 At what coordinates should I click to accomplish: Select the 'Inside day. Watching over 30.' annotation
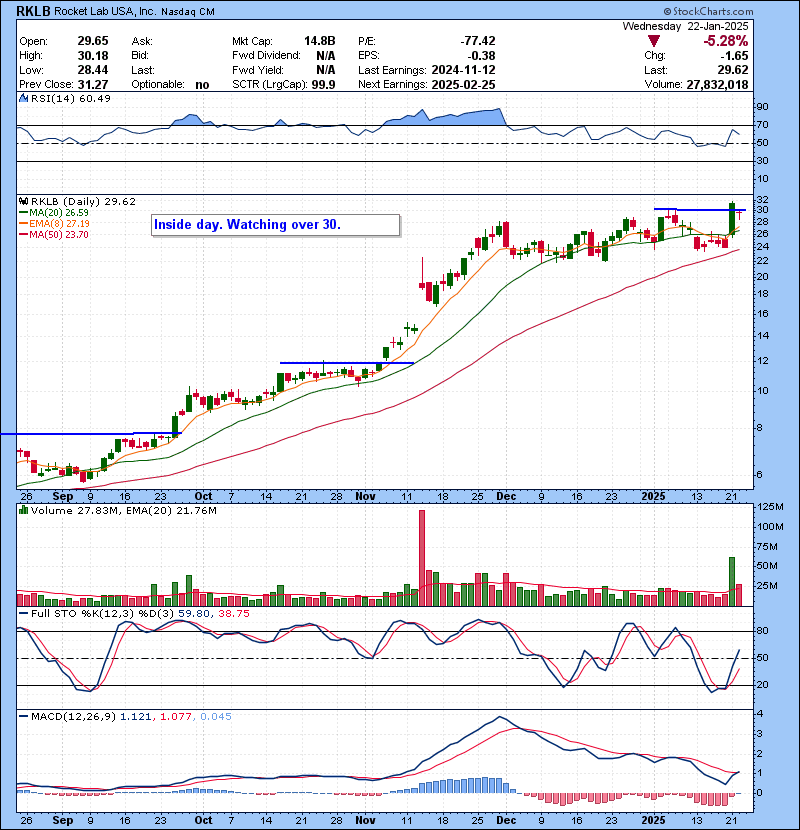pos(274,225)
